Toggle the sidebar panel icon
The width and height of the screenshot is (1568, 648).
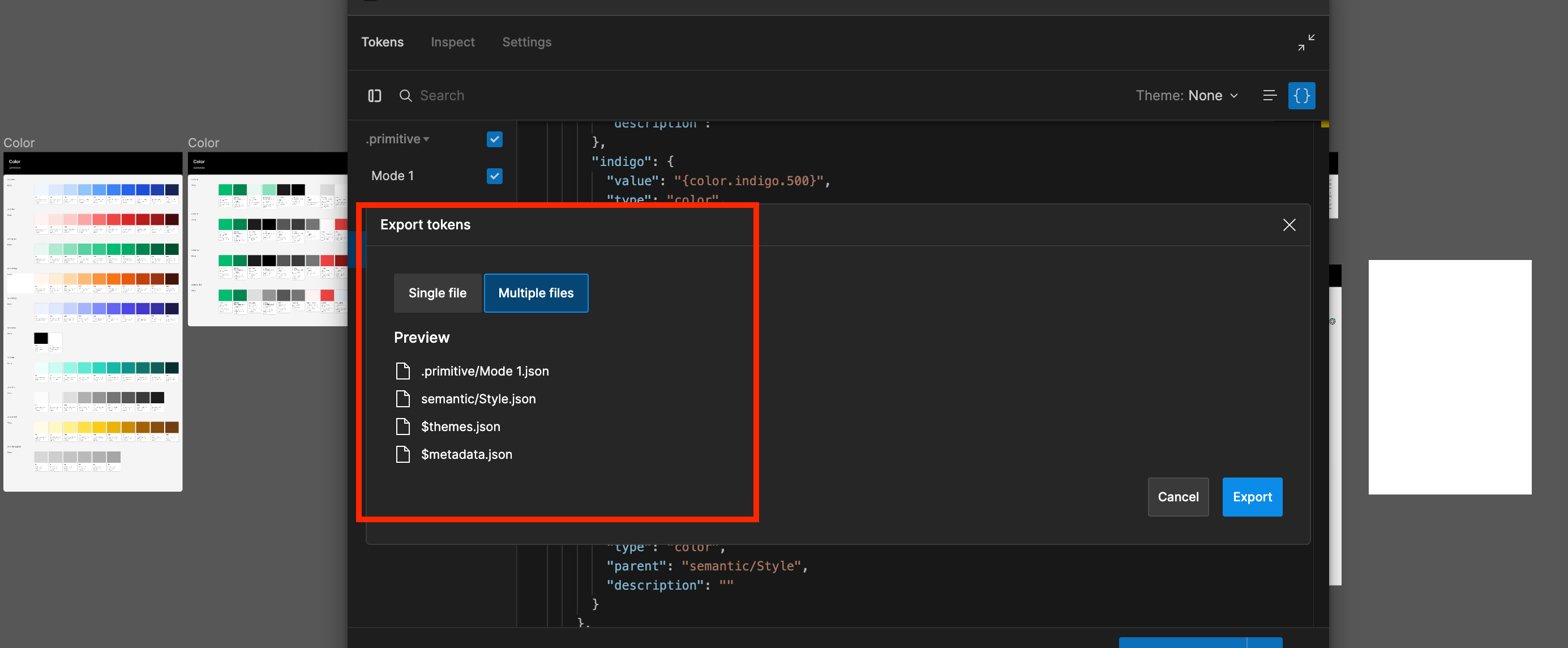(x=374, y=96)
